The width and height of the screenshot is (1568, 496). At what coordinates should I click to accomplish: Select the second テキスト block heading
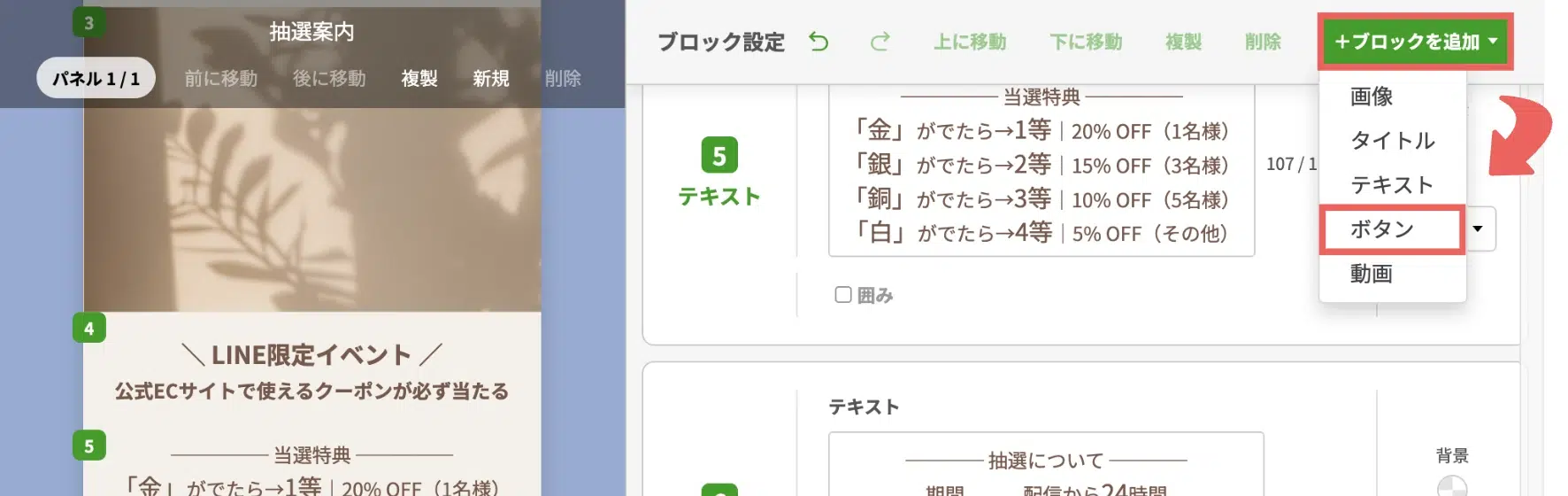click(864, 407)
